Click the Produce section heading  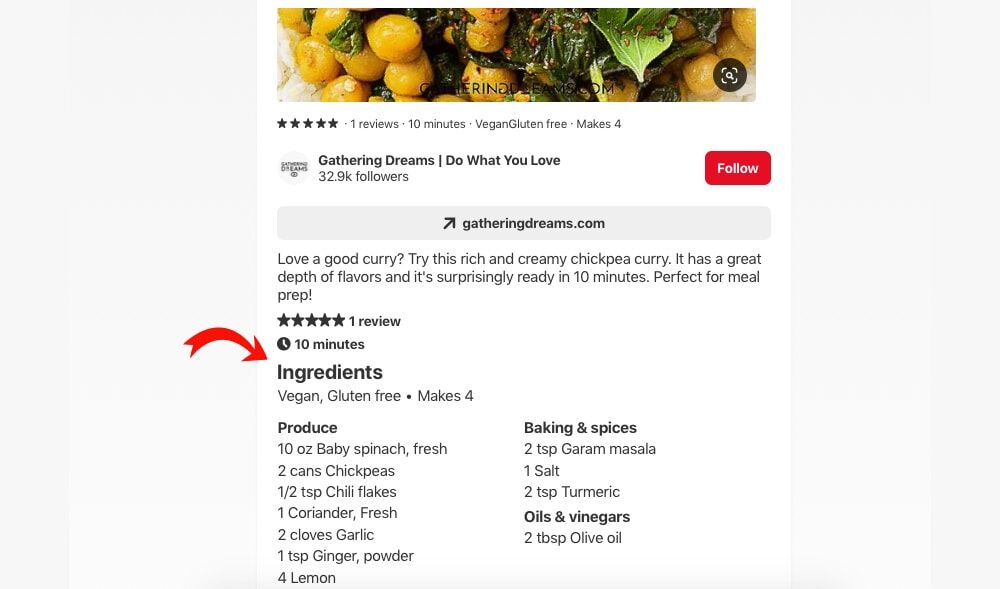click(307, 427)
